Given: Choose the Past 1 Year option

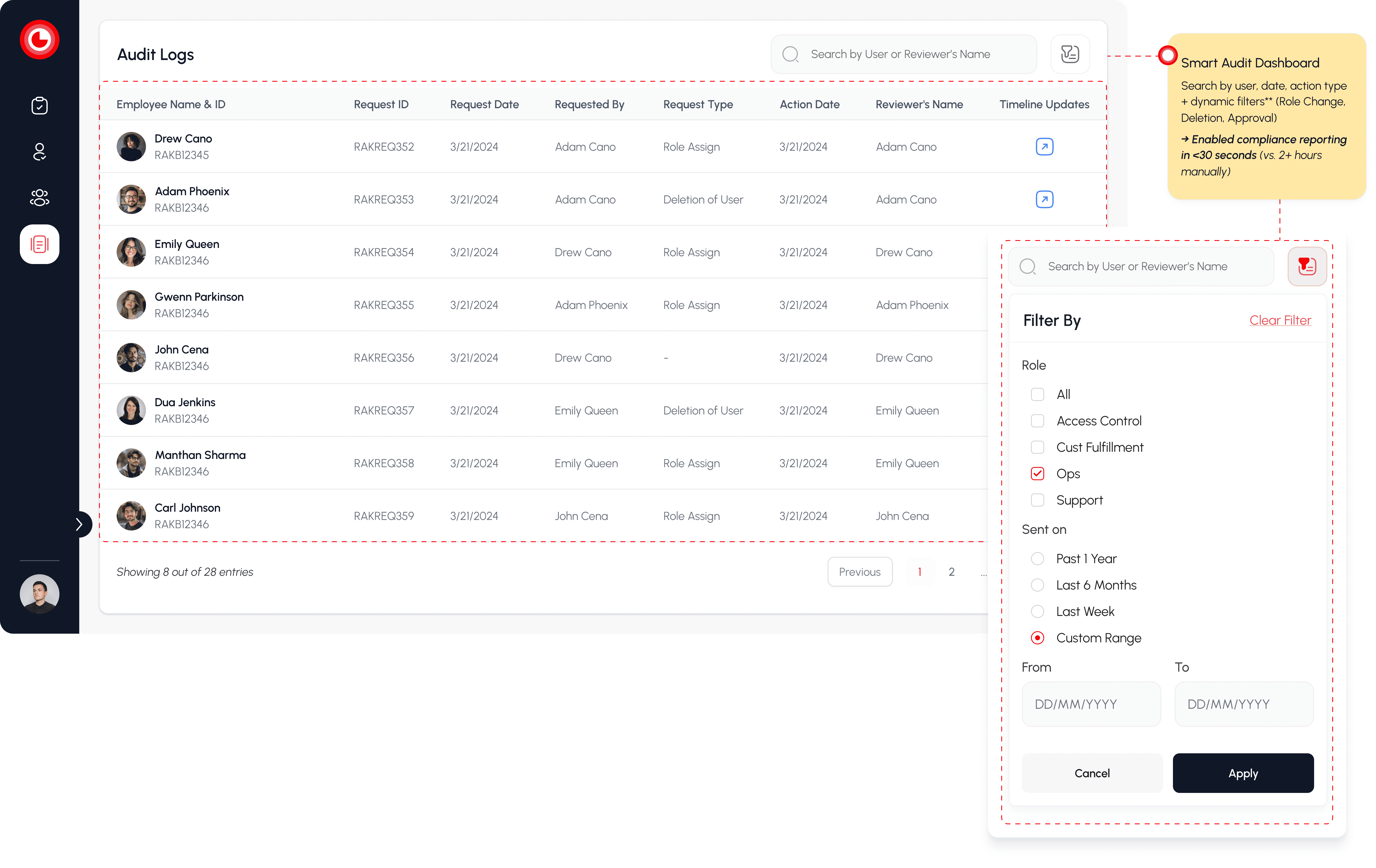Looking at the screenshot, I should [1037, 559].
